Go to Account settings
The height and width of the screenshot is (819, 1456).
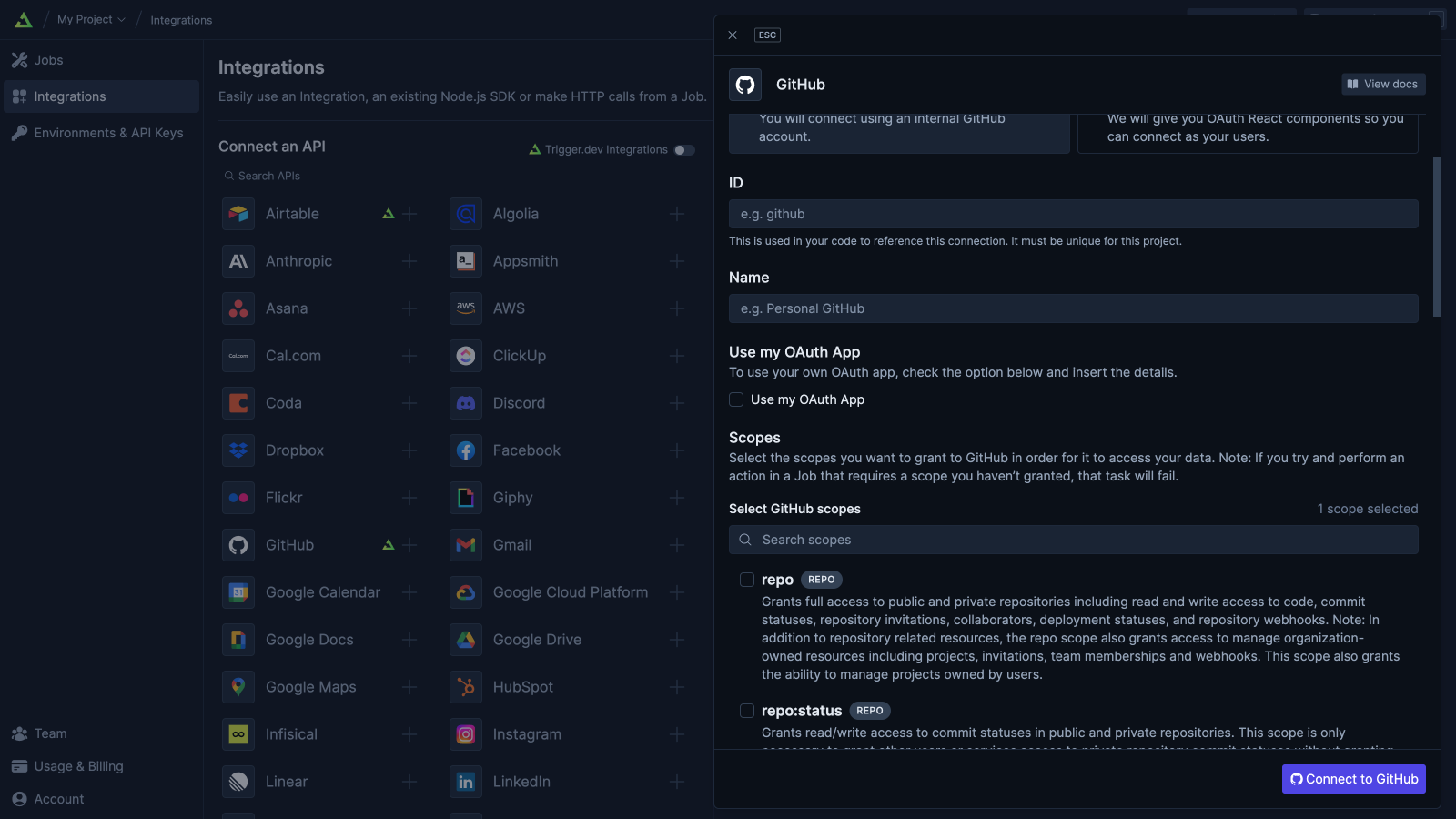pyautogui.click(x=101, y=799)
